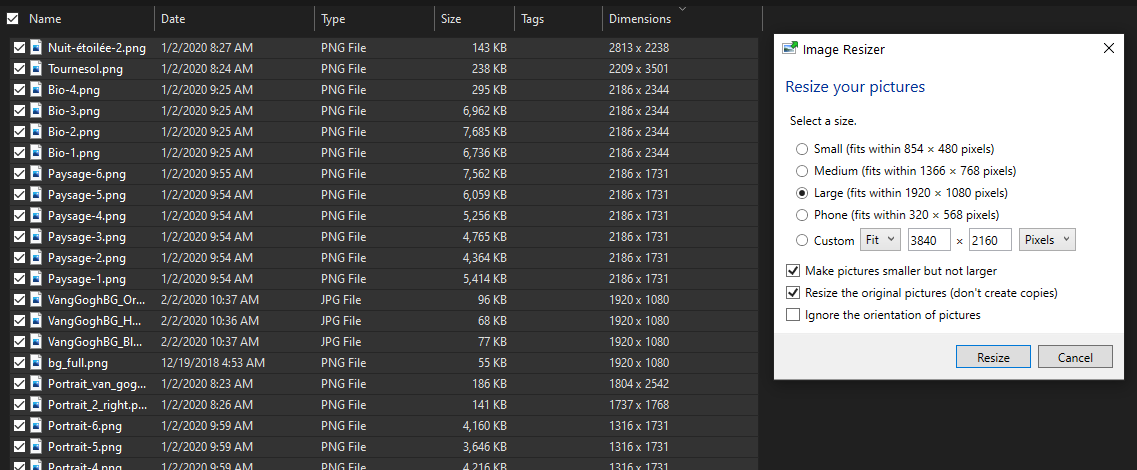Viewport: 1137px width, 470px height.
Task: Choose the Medium size radio option
Action: [802, 171]
